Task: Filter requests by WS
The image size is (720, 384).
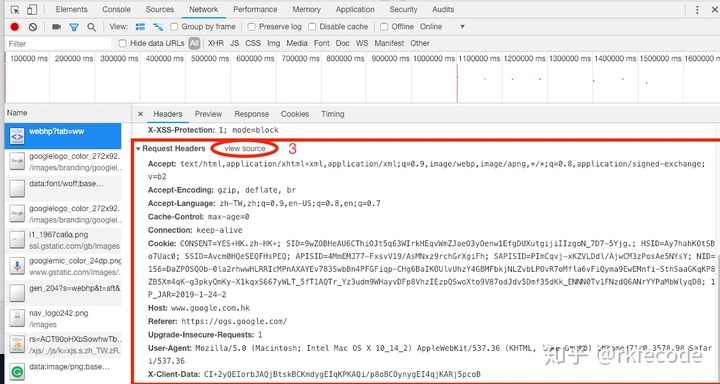Action: [362, 44]
